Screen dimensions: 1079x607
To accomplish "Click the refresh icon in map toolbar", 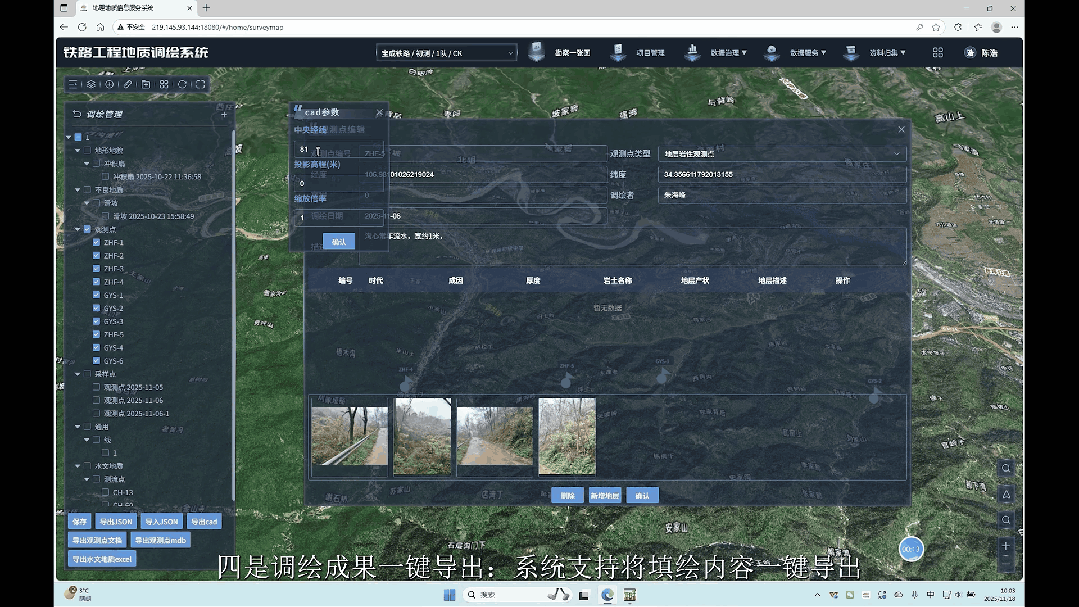I will click(182, 84).
